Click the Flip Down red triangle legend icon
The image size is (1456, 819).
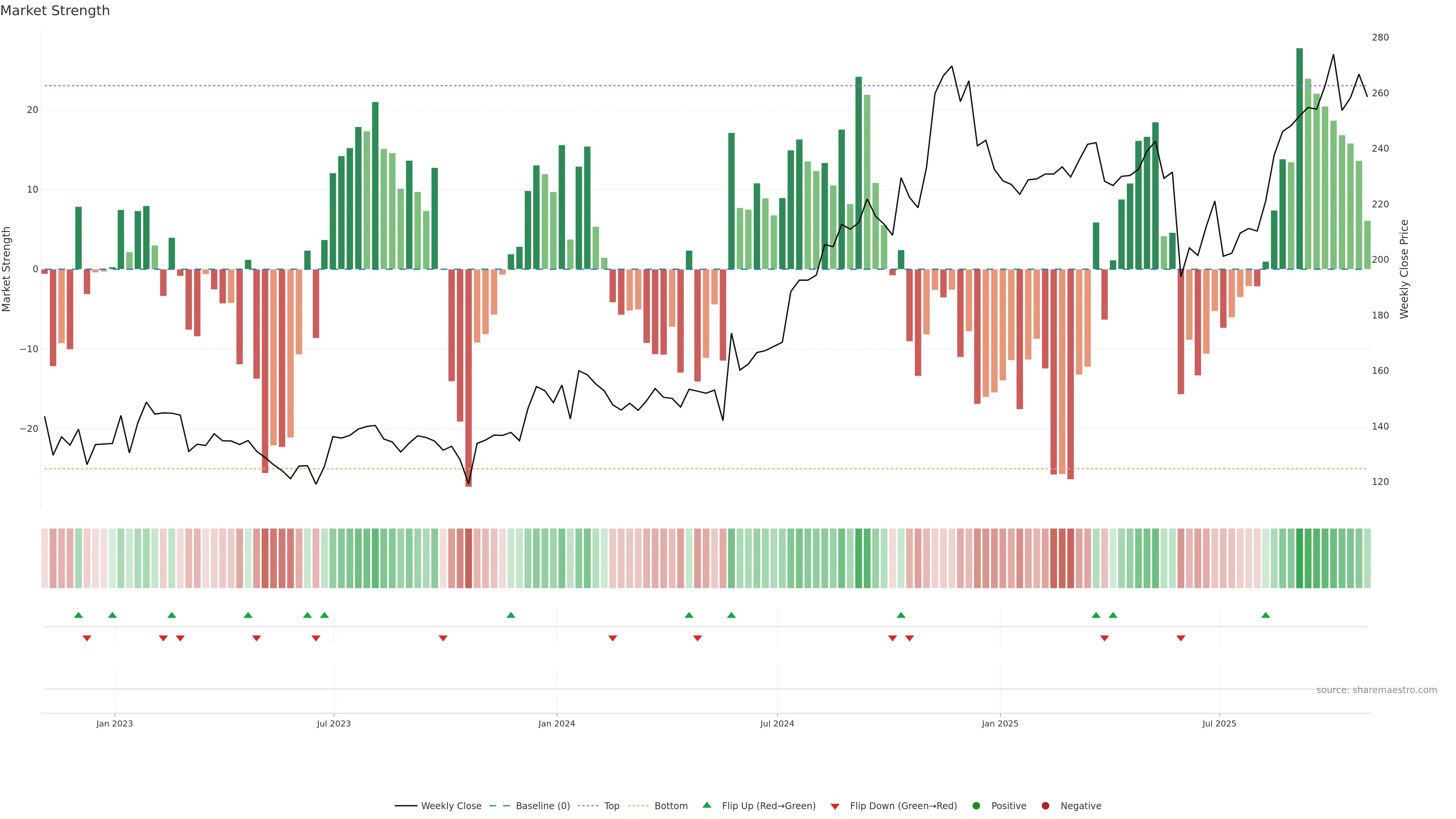pyautogui.click(x=835, y=806)
